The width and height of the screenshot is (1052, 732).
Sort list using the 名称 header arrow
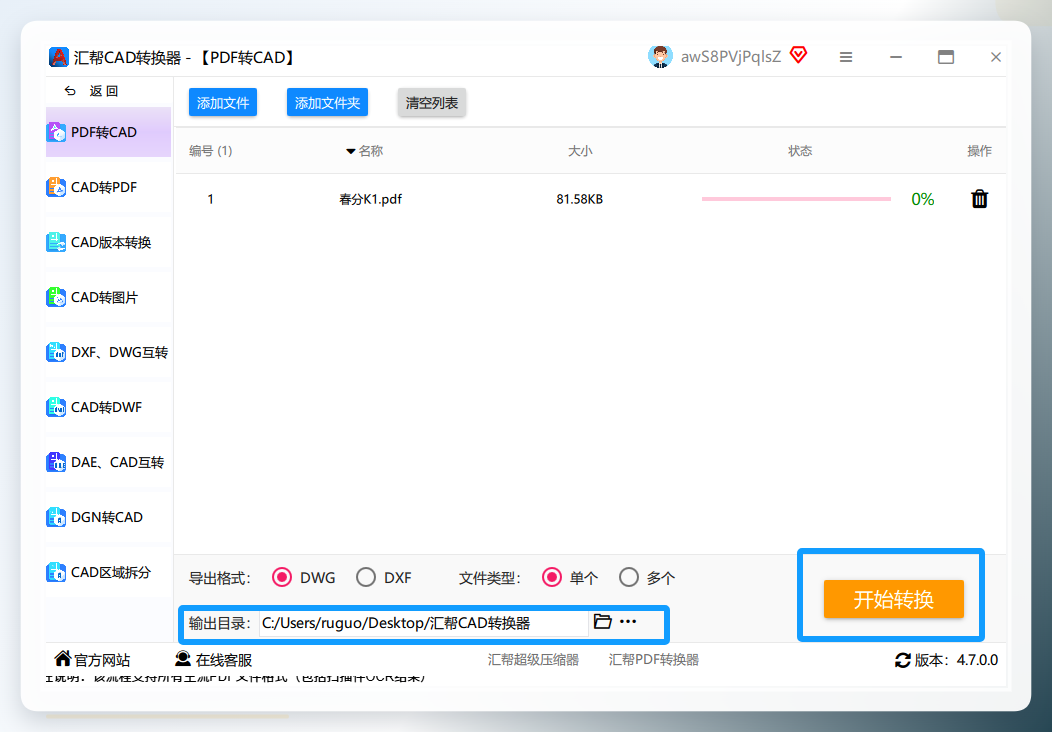tap(350, 152)
